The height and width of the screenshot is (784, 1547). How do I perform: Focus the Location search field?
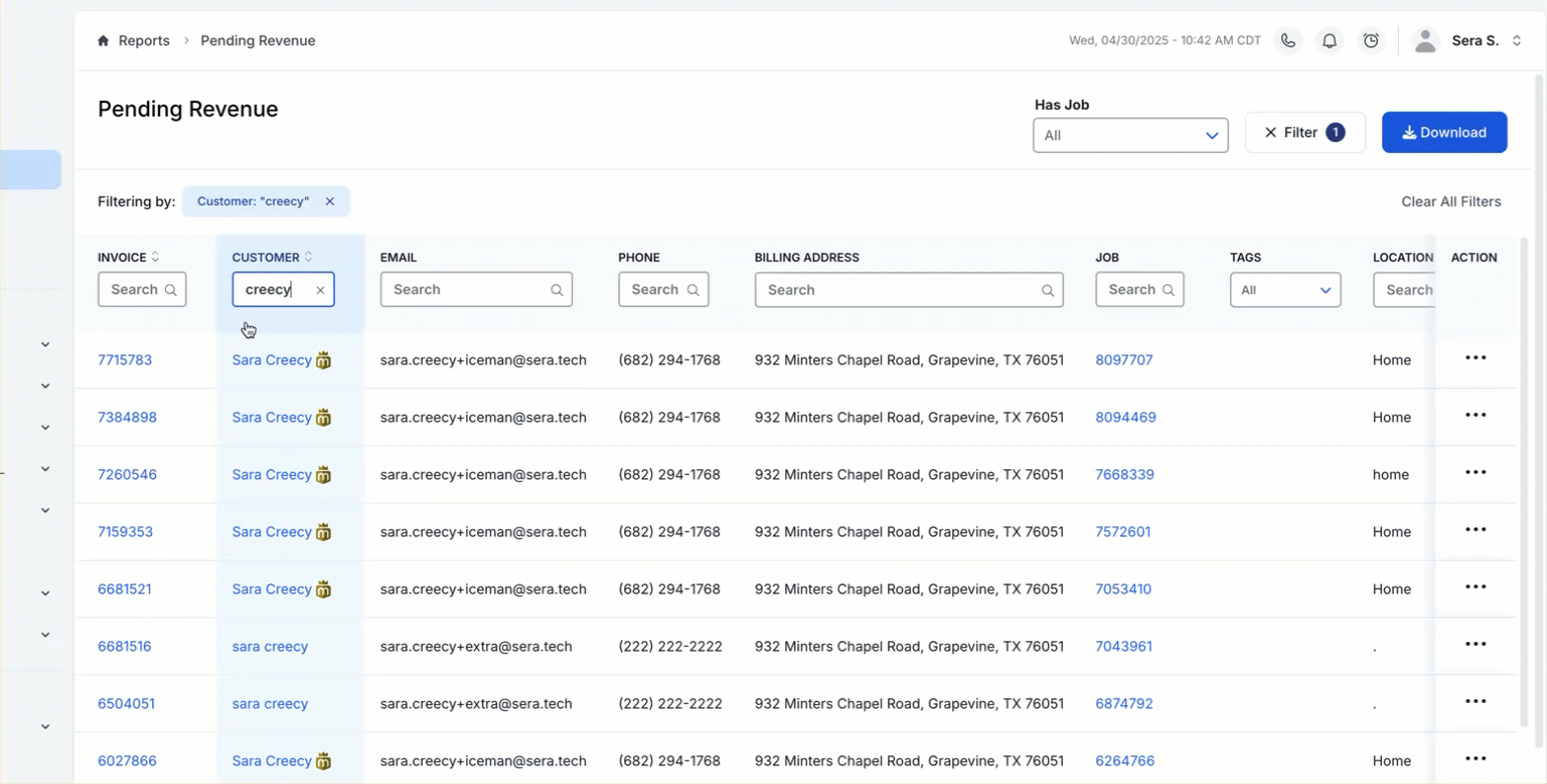(1404, 289)
